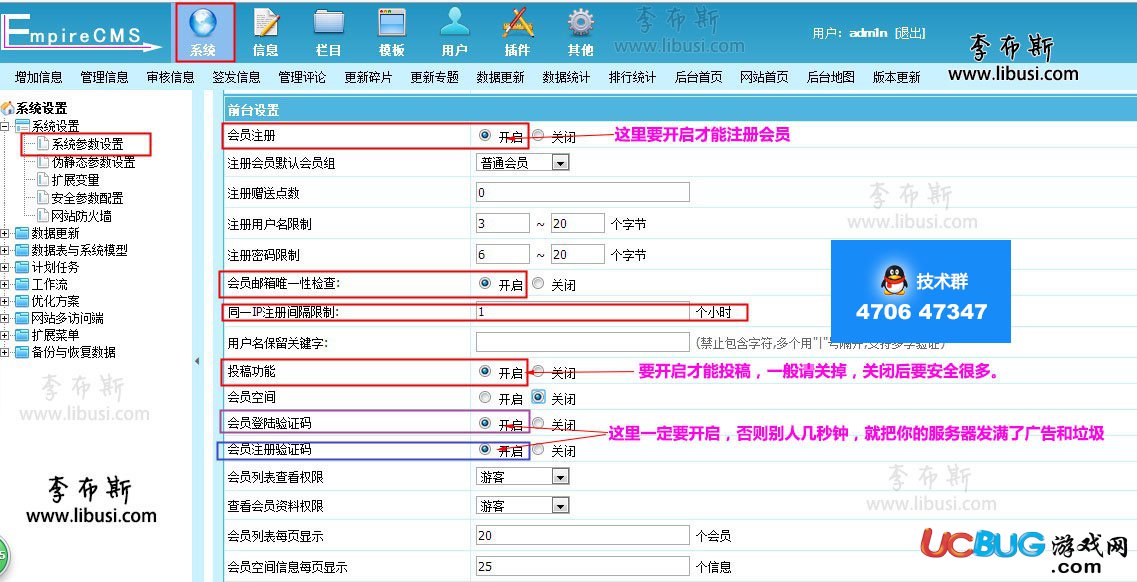This screenshot has height=582, width=1137.
Task: Open 排行统计 in the menu bar
Action: pos(632,77)
